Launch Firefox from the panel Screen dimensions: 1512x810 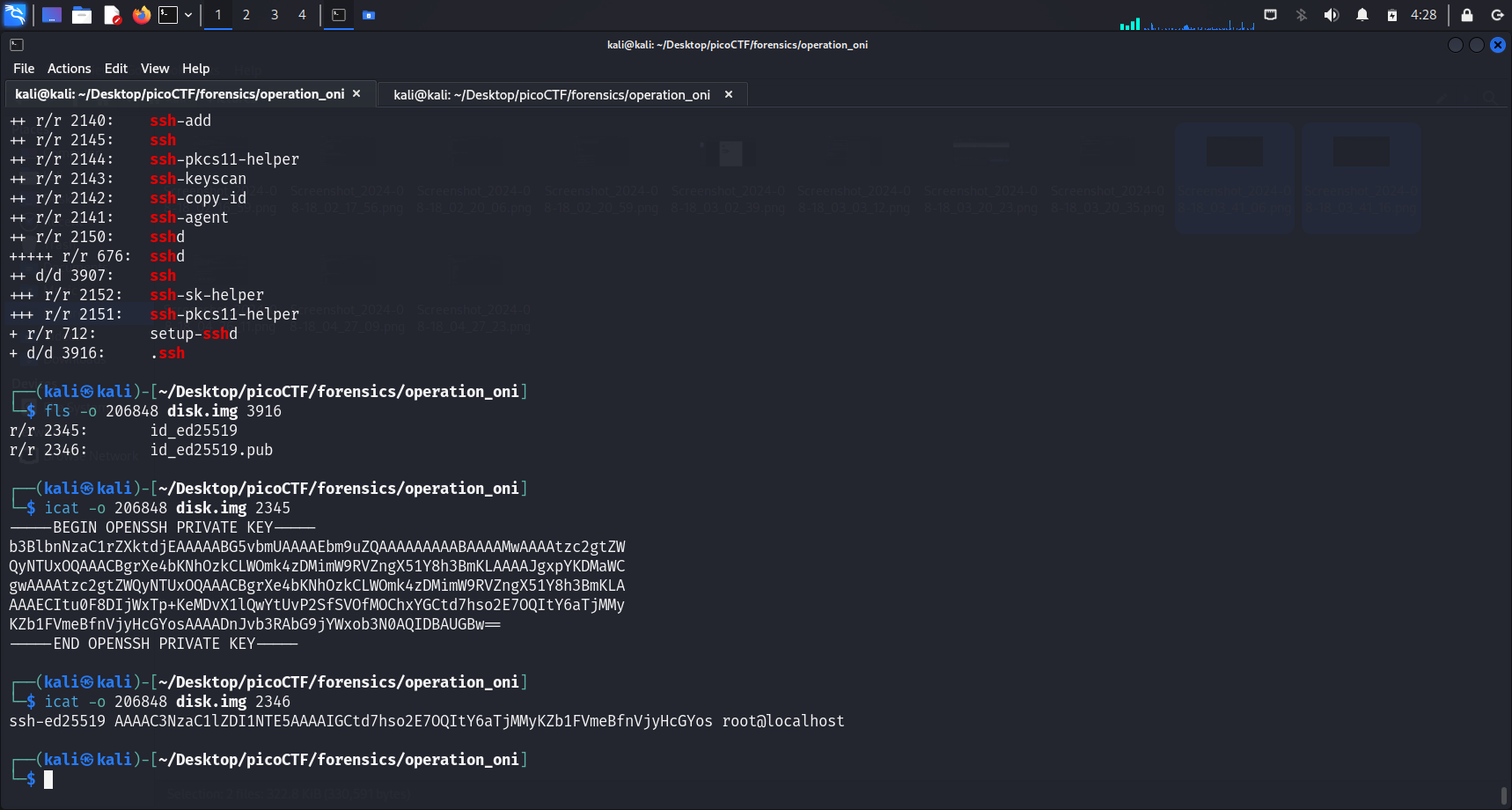tap(141, 15)
